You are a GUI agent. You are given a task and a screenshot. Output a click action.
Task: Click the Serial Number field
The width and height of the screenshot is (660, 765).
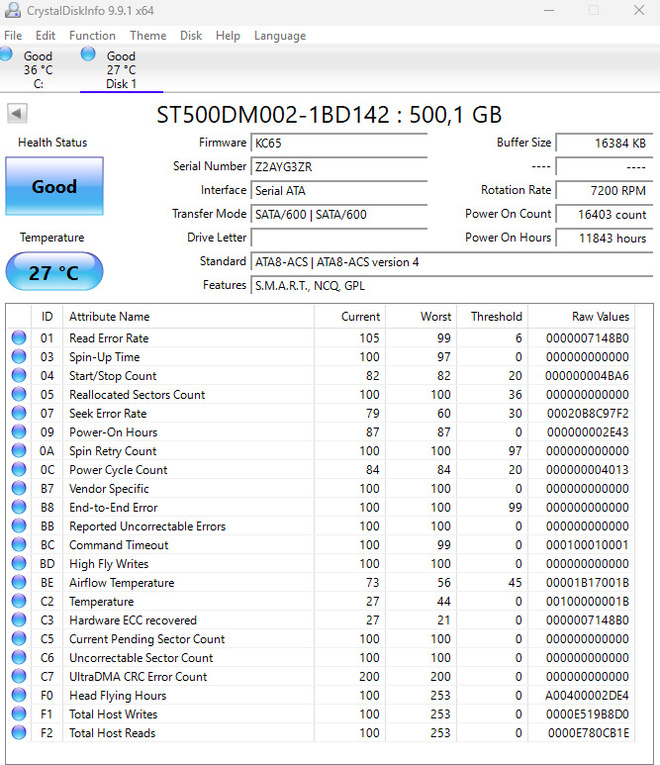click(339, 167)
